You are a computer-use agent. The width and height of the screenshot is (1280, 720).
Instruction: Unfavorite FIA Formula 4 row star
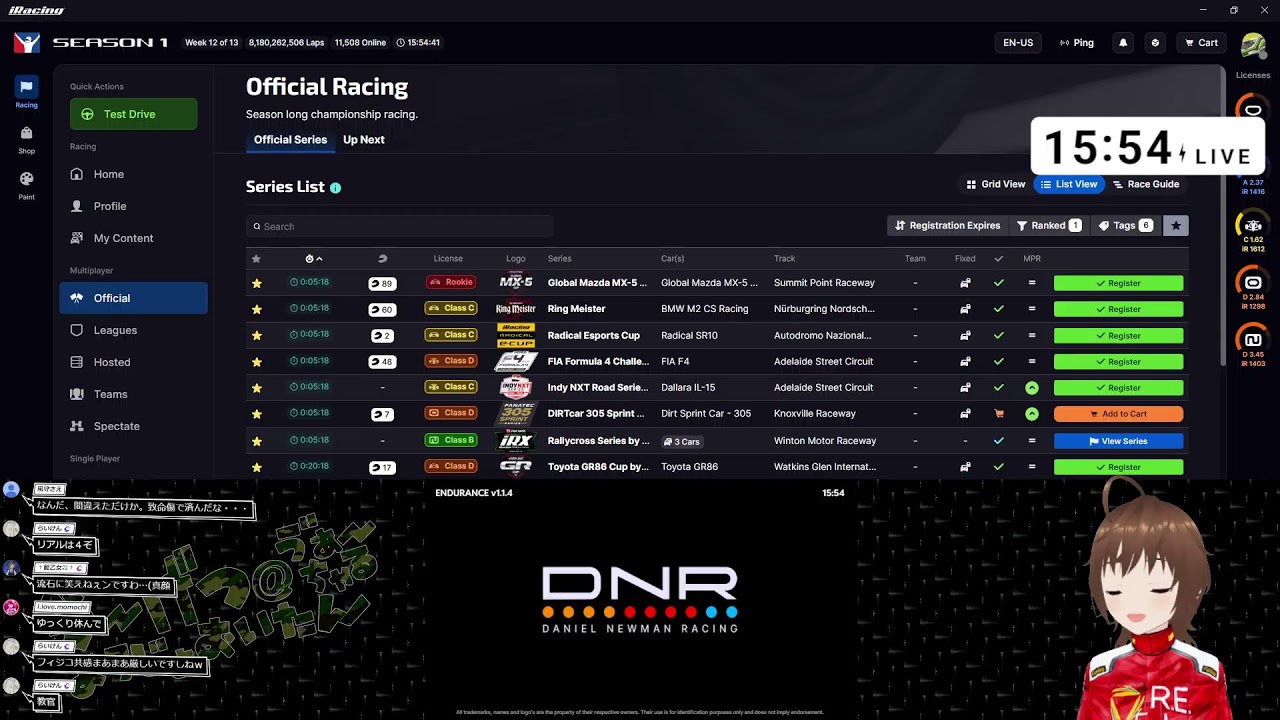click(257, 361)
